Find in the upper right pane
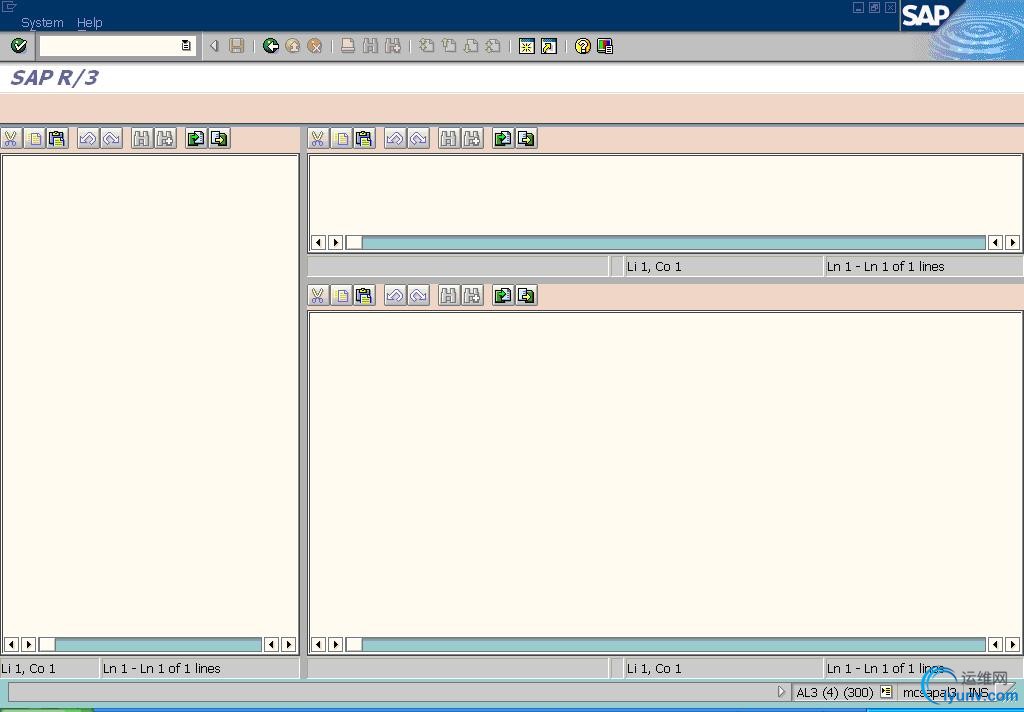 tap(449, 138)
